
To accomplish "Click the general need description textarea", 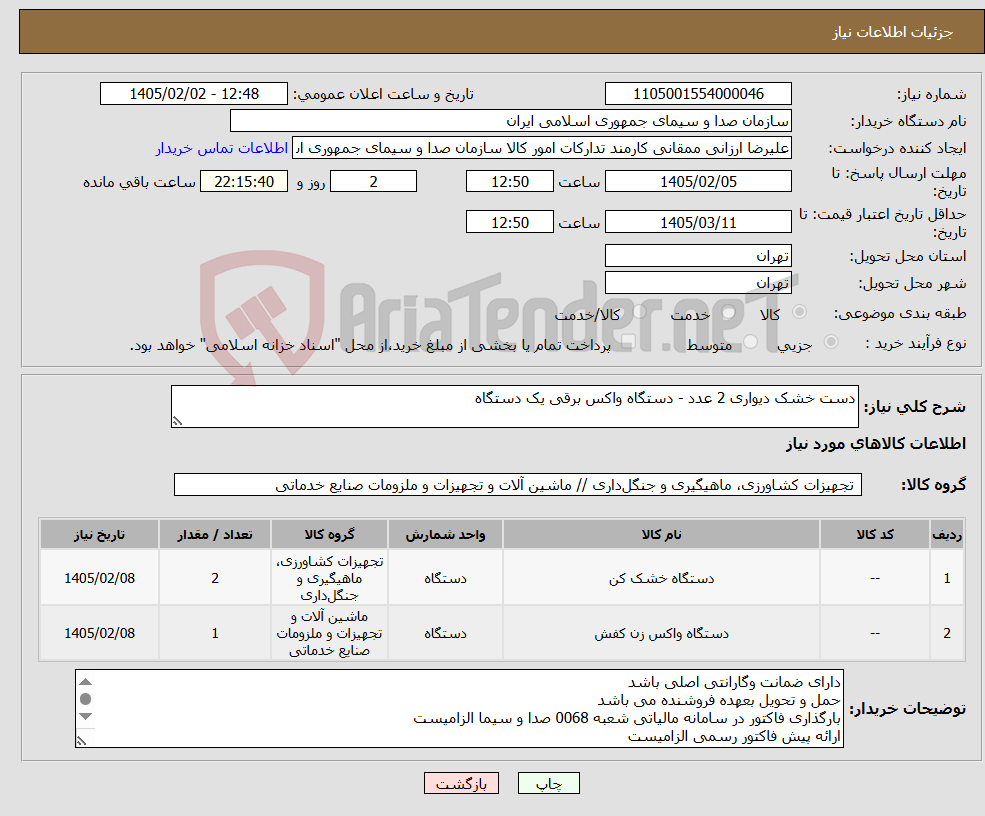I will pos(514,406).
